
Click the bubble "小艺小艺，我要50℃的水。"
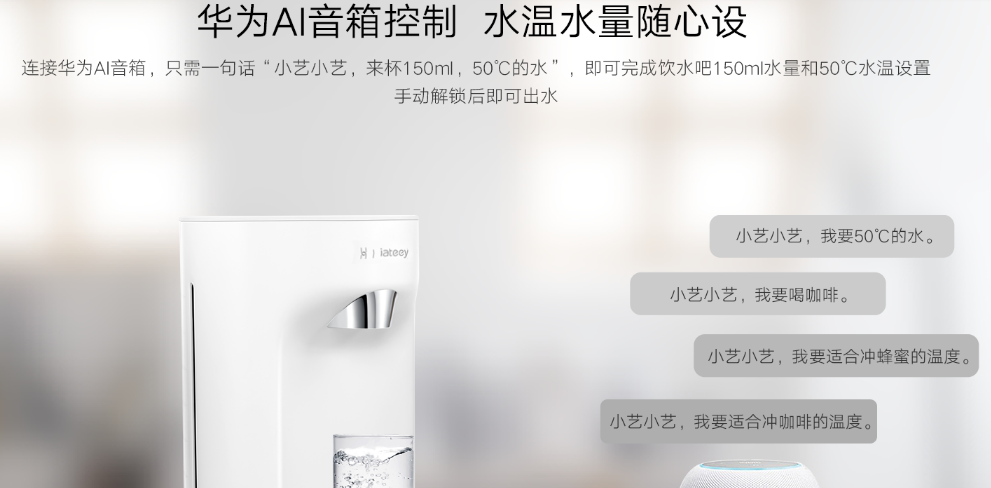click(x=832, y=236)
